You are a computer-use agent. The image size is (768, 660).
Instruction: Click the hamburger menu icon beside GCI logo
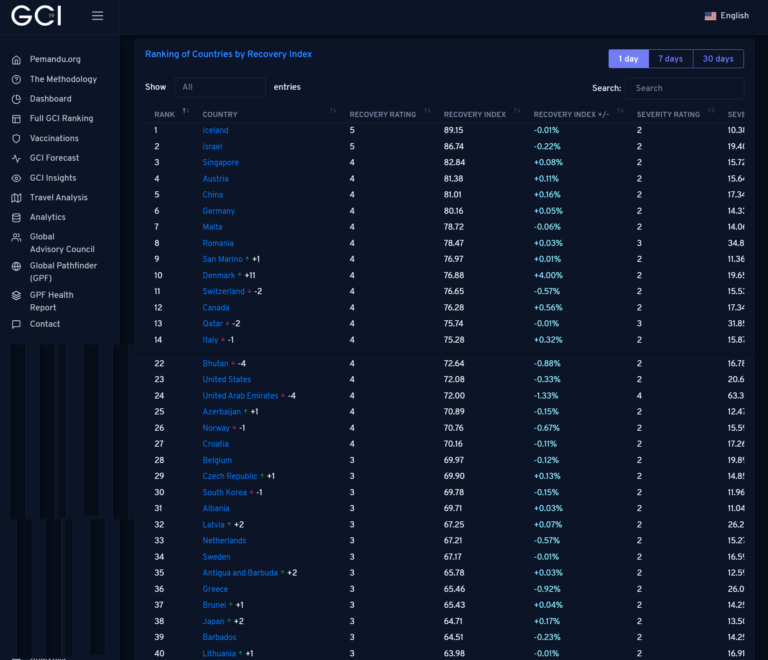[97, 16]
